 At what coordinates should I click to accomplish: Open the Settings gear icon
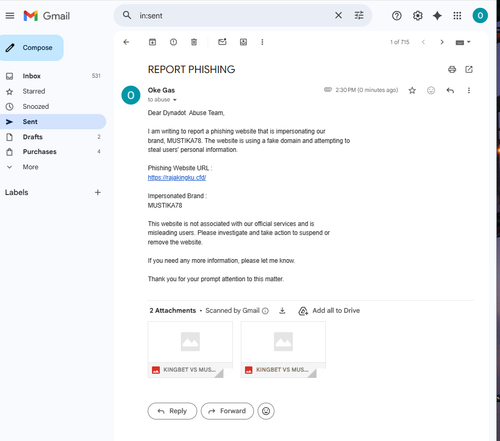(x=417, y=16)
